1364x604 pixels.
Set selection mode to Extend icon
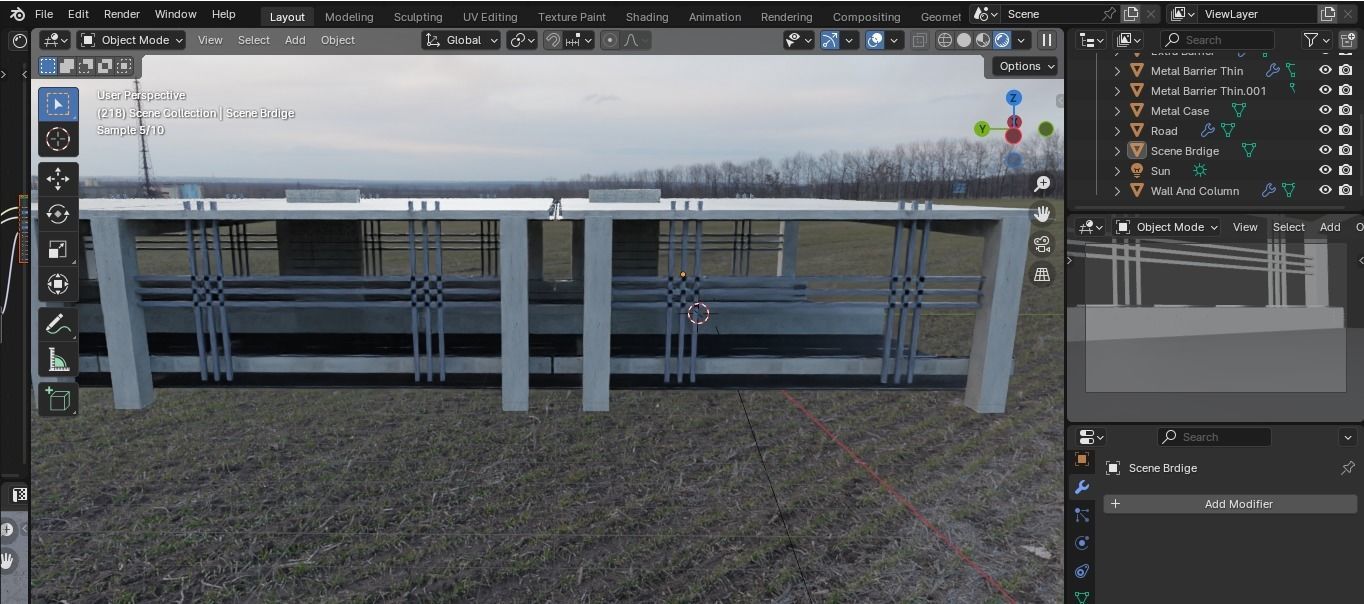coord(67,66)
